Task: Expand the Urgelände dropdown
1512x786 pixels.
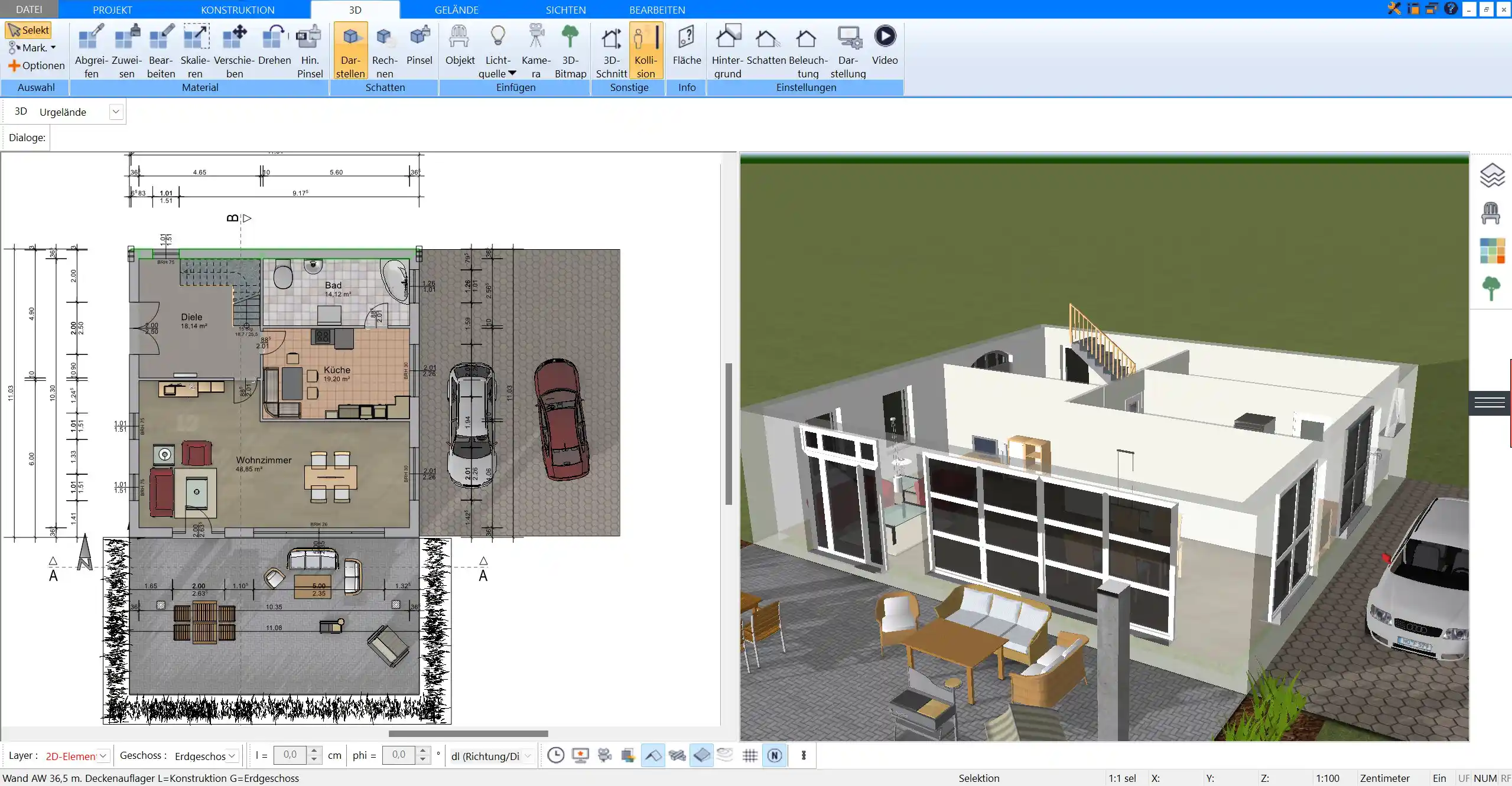Action: 116,112
